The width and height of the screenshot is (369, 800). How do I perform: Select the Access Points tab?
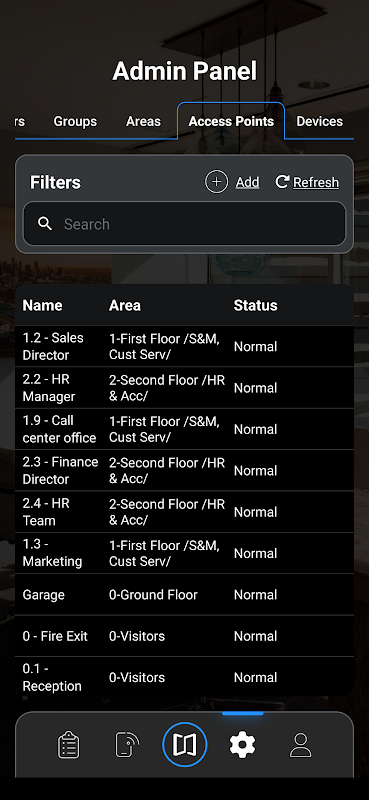231,121
